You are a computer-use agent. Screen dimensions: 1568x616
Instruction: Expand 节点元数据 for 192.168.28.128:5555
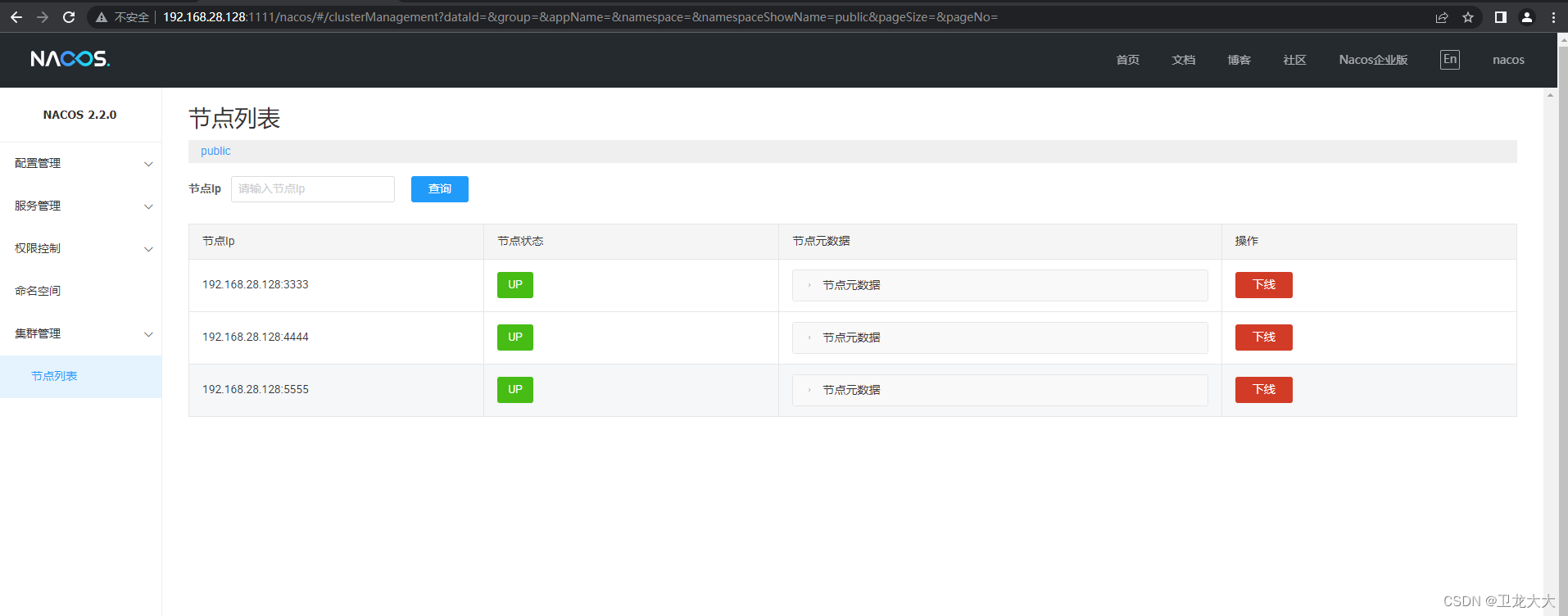(x=999, y=390)
